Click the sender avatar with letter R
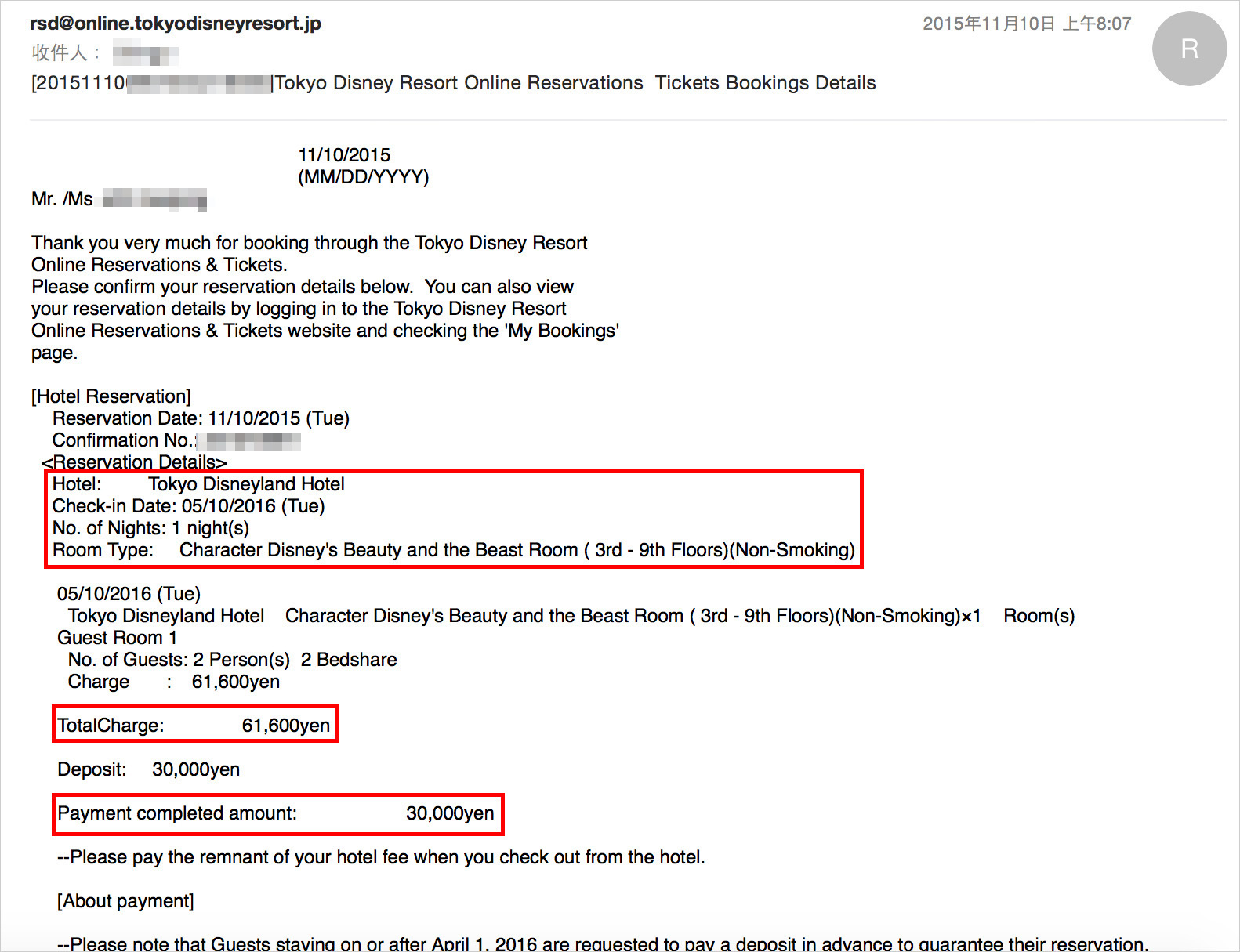Image resolution: width=1240 pixels, height=952 pixels. (1189, 49)
